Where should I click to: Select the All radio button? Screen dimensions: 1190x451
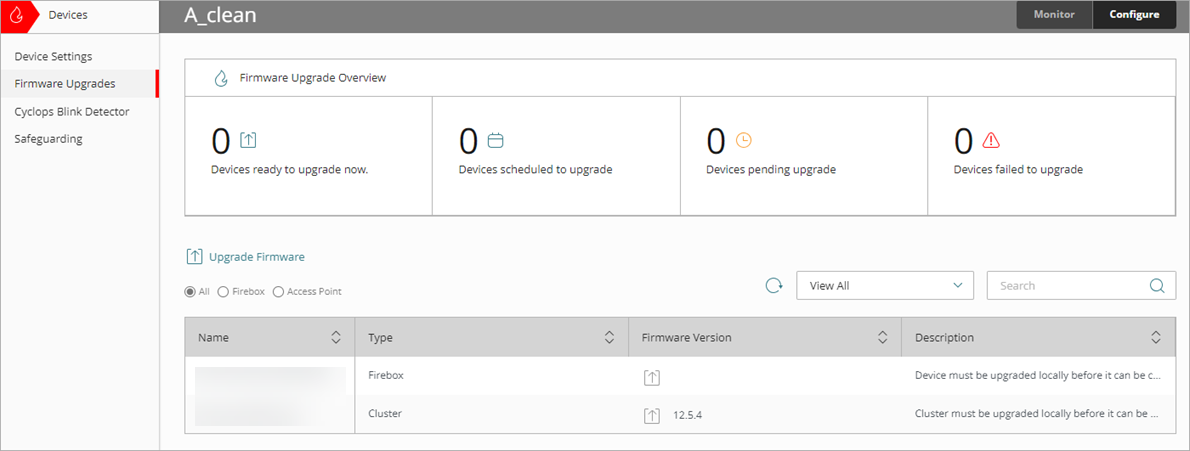tap(190, 292)
